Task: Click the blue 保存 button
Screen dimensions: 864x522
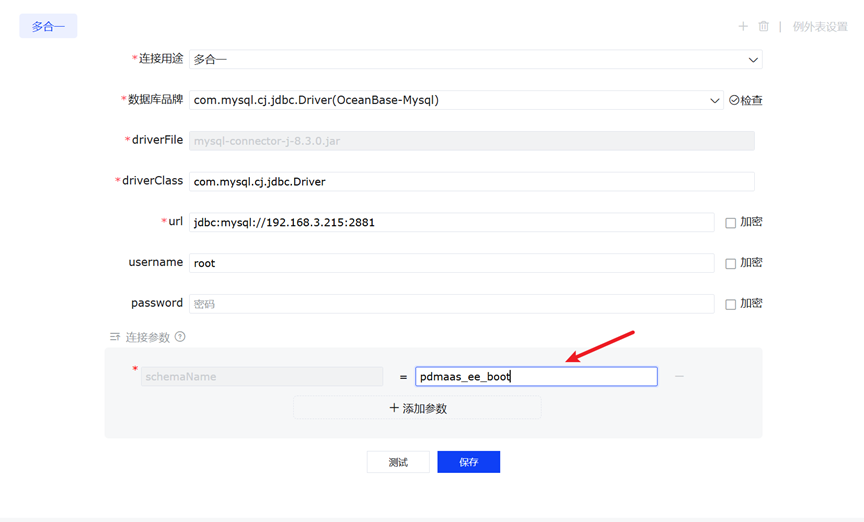Action: tap(468, 462)
